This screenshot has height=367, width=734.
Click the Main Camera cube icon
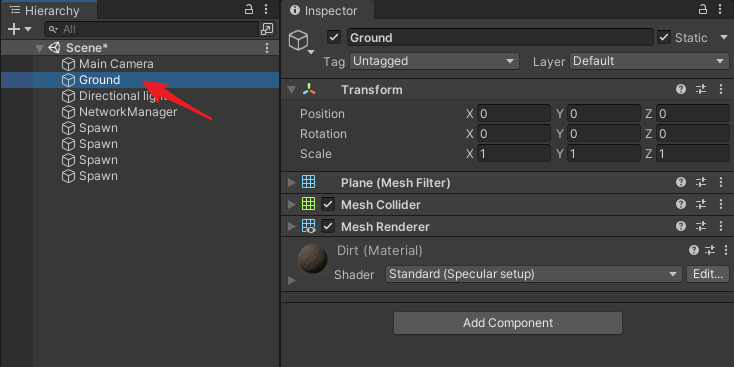click(68, 64)
